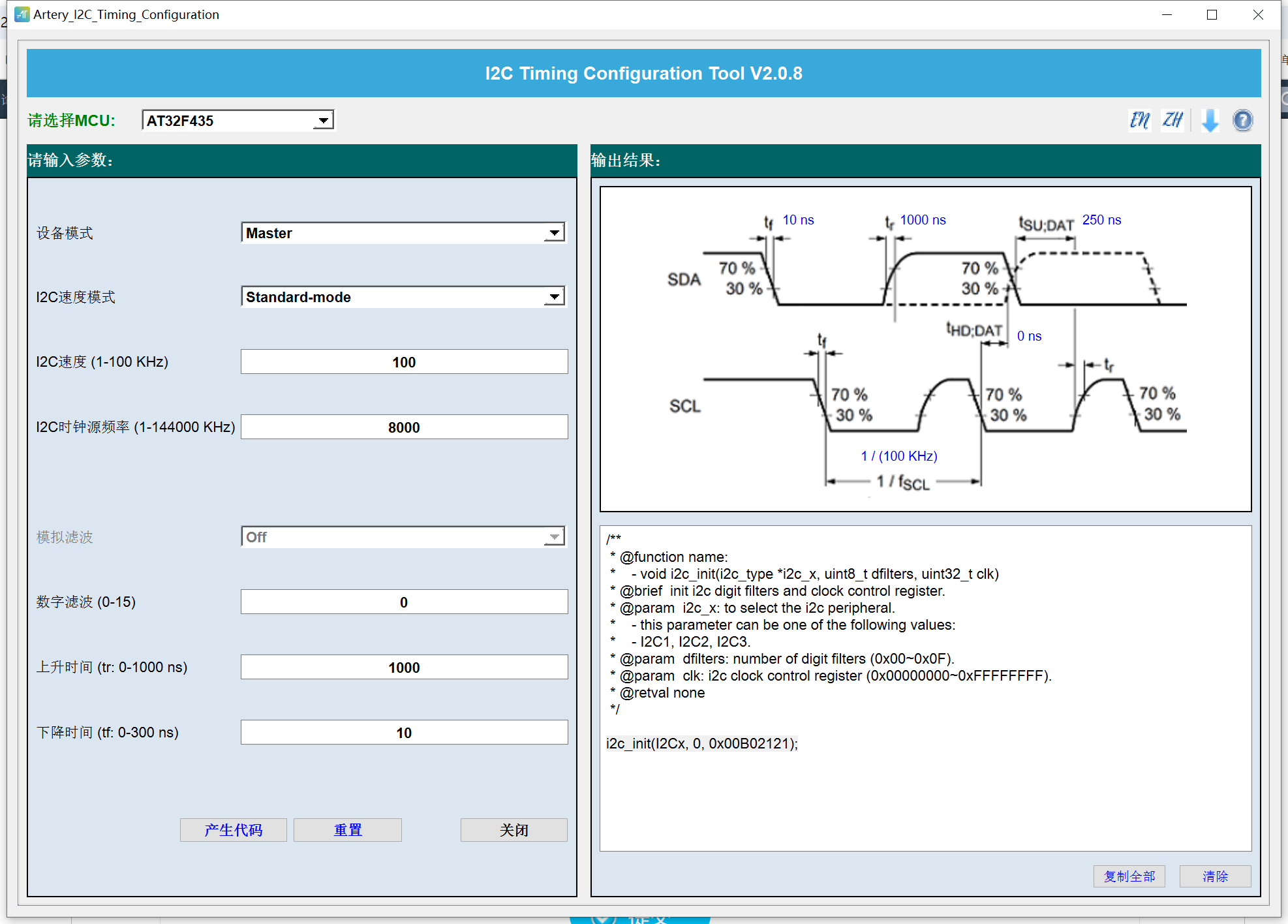Click the '1000 ns' rise time label in diagram
The image size is (1288, 924).
[923, 220]
